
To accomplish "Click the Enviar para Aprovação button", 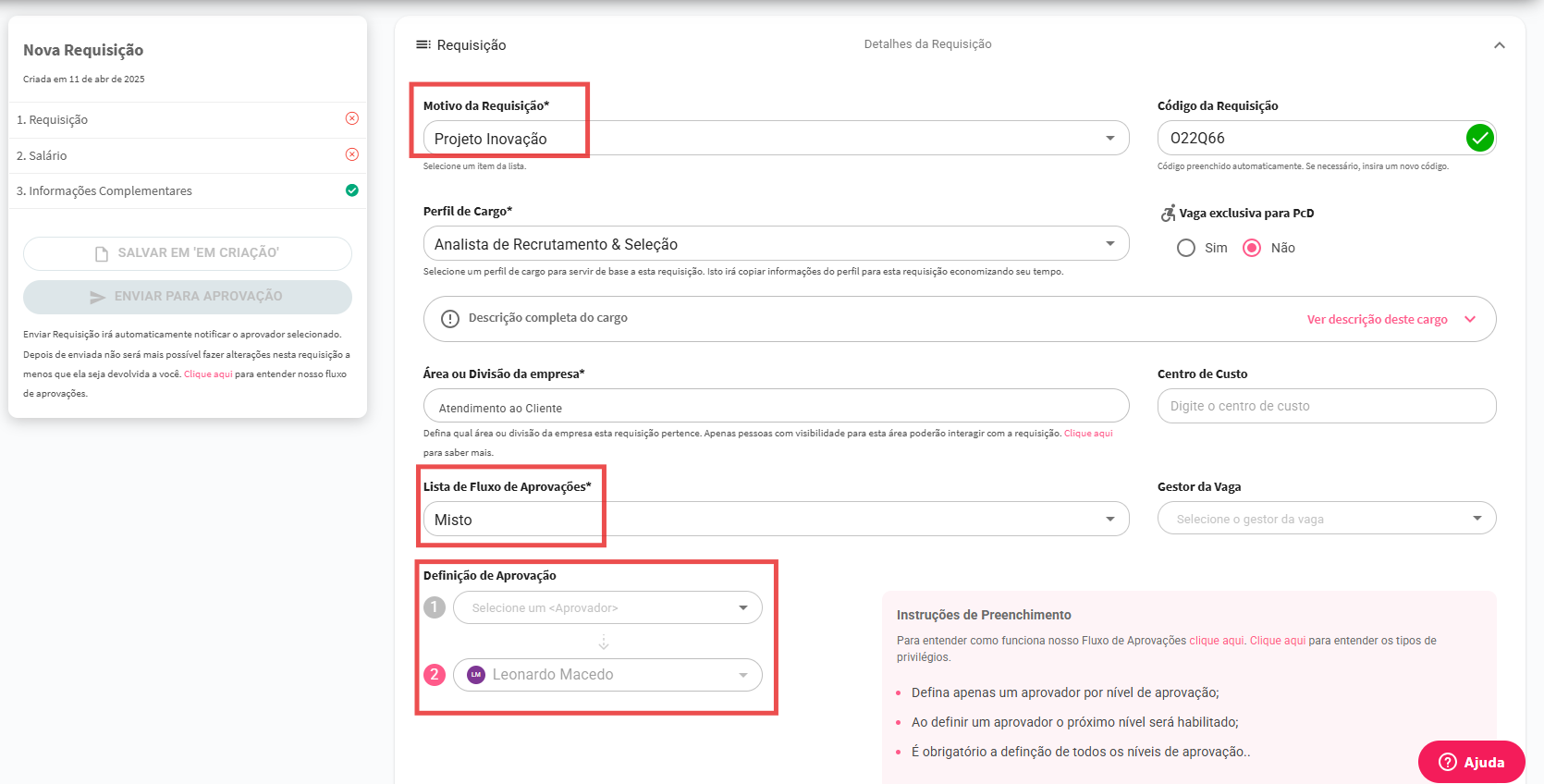I will point(188,297).
